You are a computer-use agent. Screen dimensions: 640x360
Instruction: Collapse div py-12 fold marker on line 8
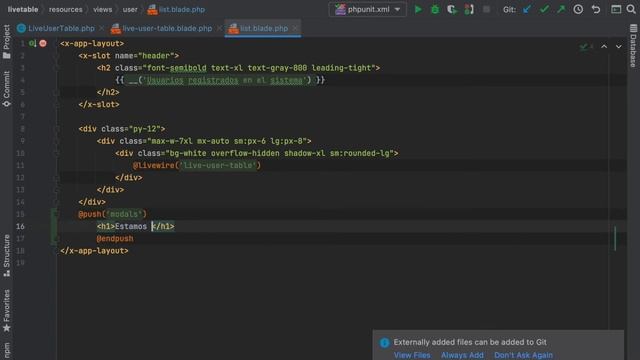[57, 129]
